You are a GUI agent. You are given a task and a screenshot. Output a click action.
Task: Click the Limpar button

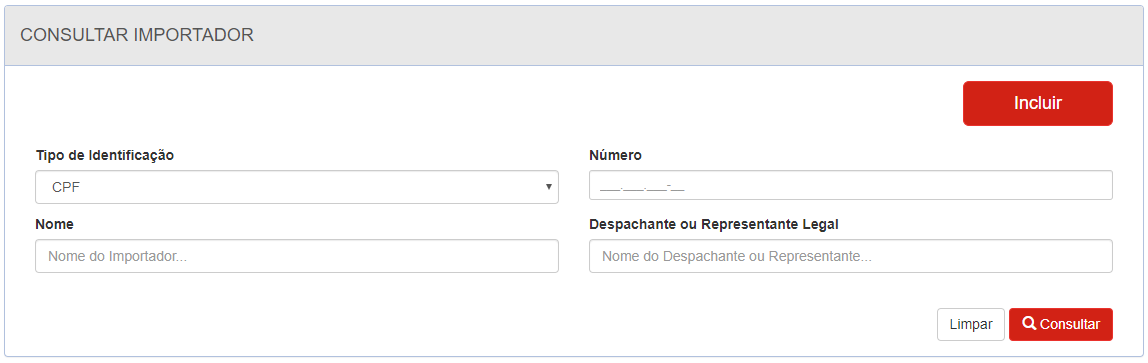pos(971,324)
